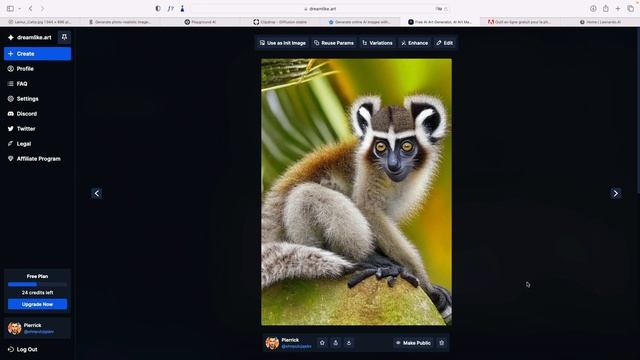Open the Safari share menu

click(606, 9)
